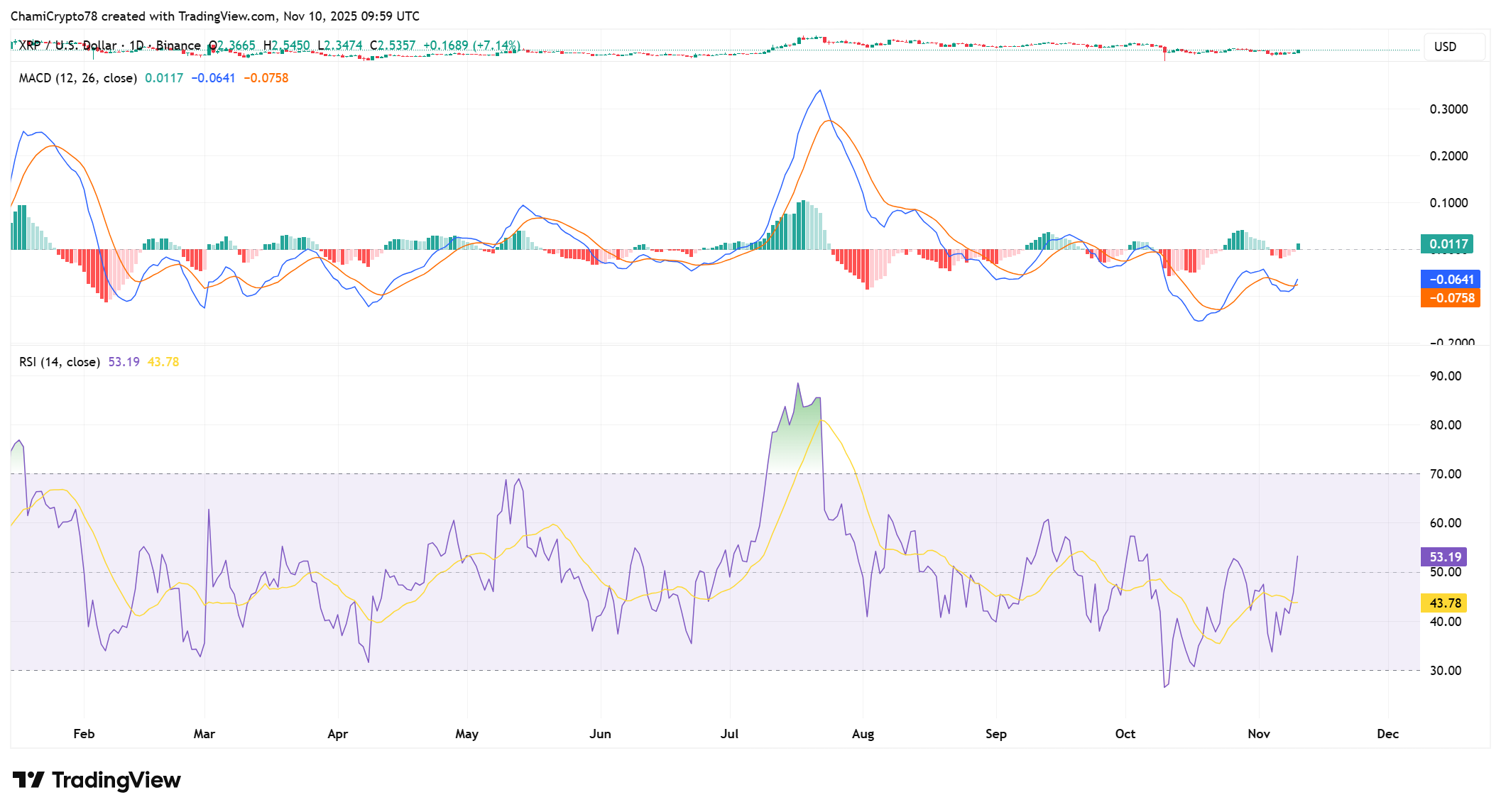Click the +7.14% change percentage readout
The width and height of the screenshot is (1501, 812).
pyautogui.click(x=495, y=45)
